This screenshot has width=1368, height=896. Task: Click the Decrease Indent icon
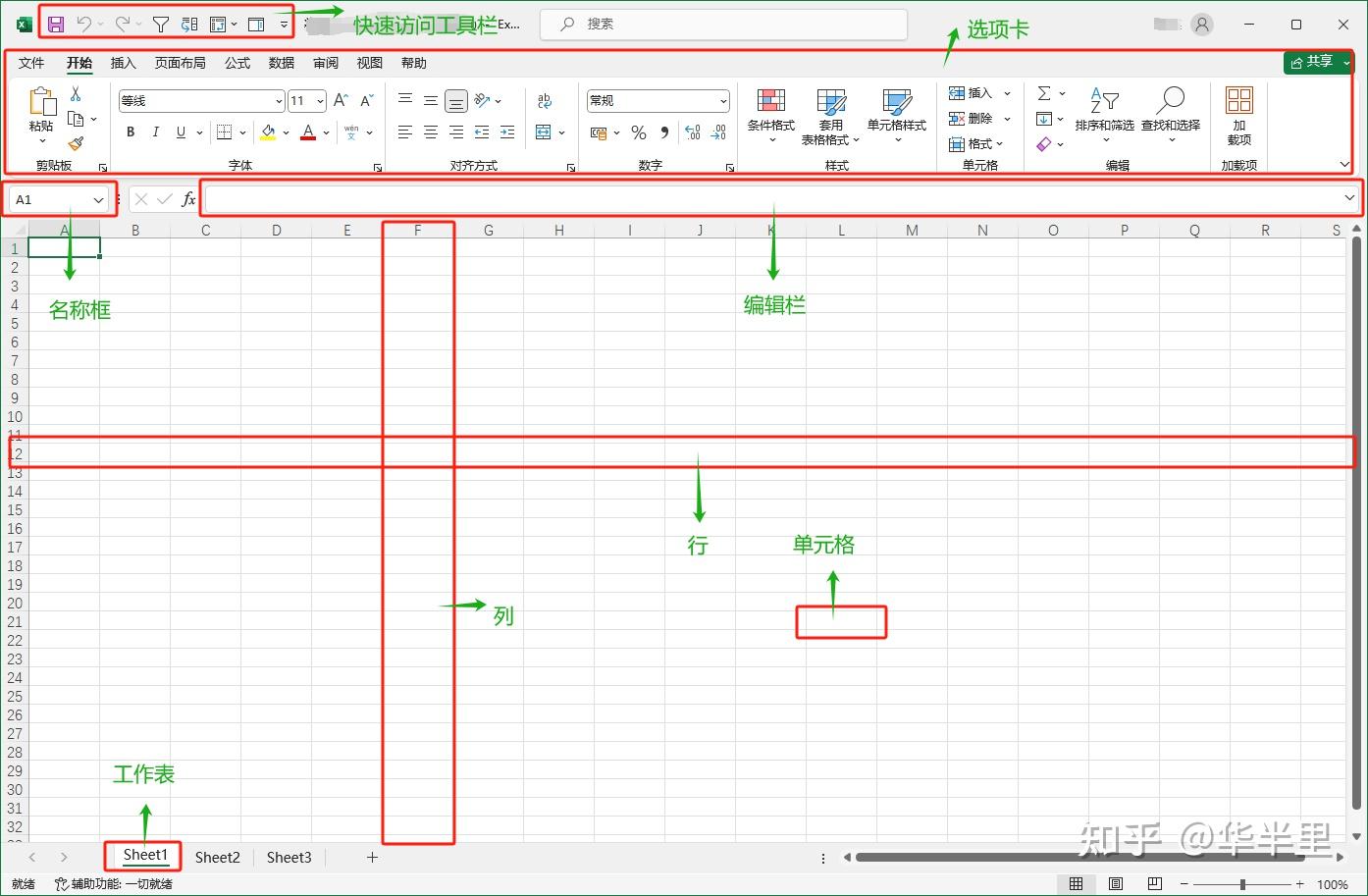point(482,132)
